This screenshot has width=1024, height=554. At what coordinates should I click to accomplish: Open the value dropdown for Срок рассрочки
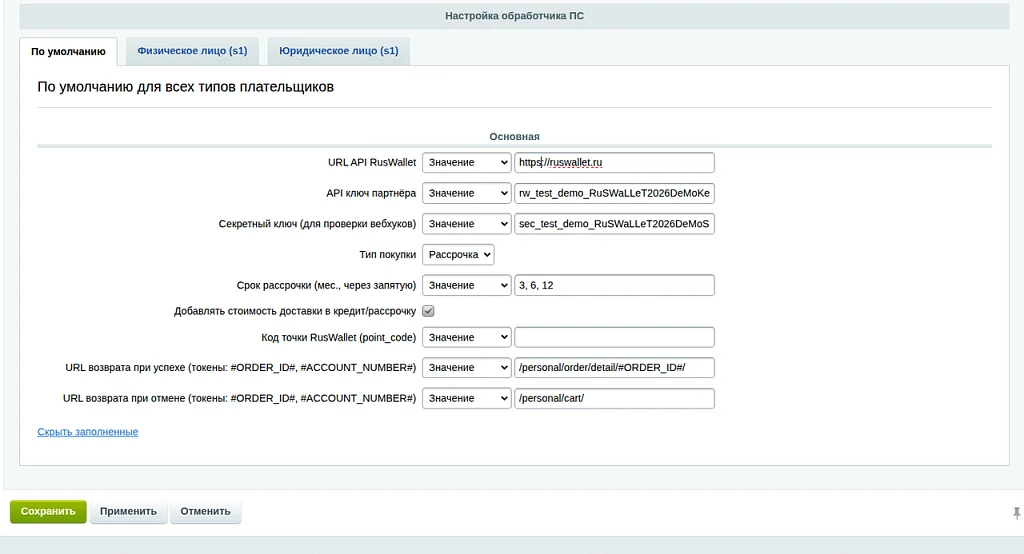[466, 285]
